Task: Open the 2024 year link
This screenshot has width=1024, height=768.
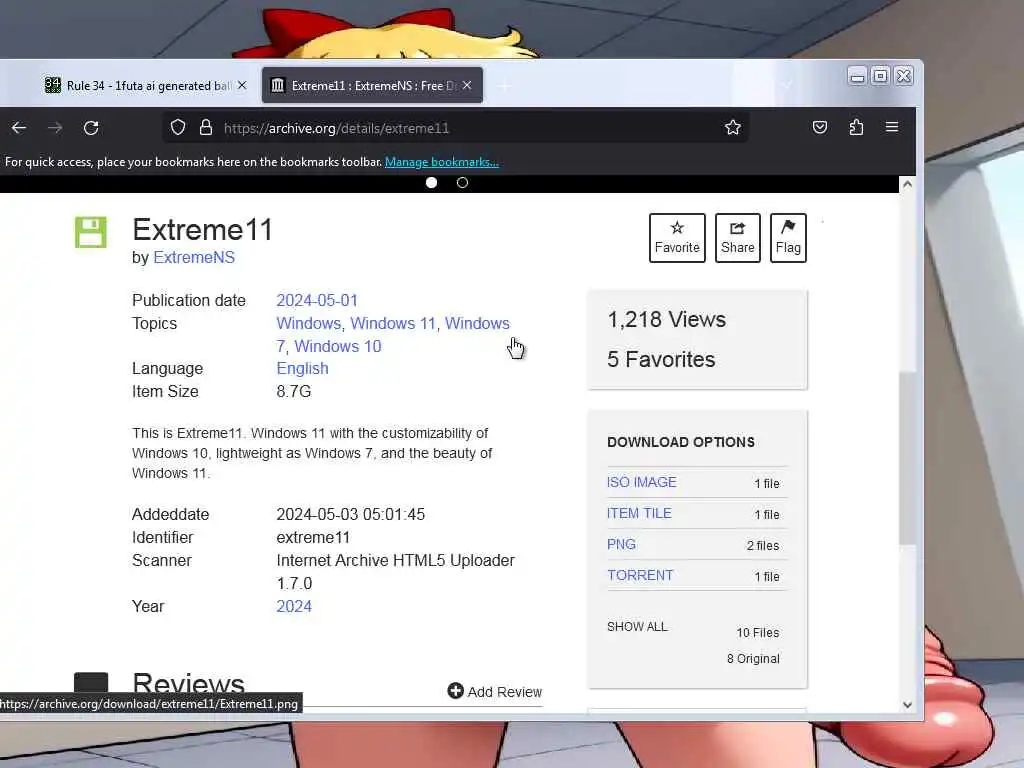Action: click(x=294, y=606)
